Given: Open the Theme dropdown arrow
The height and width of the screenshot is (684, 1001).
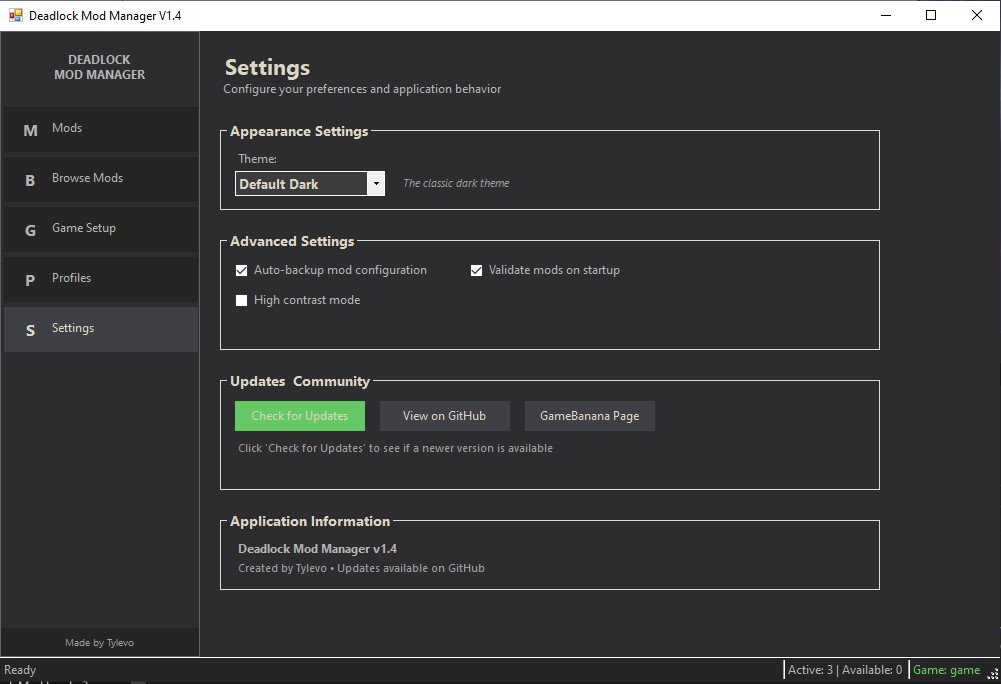Looking at the screenshot, I should pyautogui.click(x=375, y=184).
